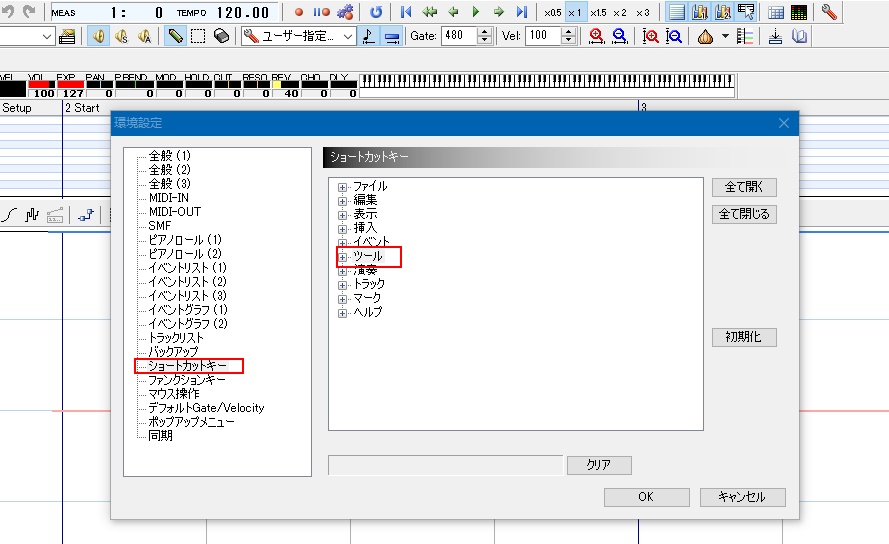Click the 初期化 button
Viewport: 889px width, 544px height.
(744, 337)
